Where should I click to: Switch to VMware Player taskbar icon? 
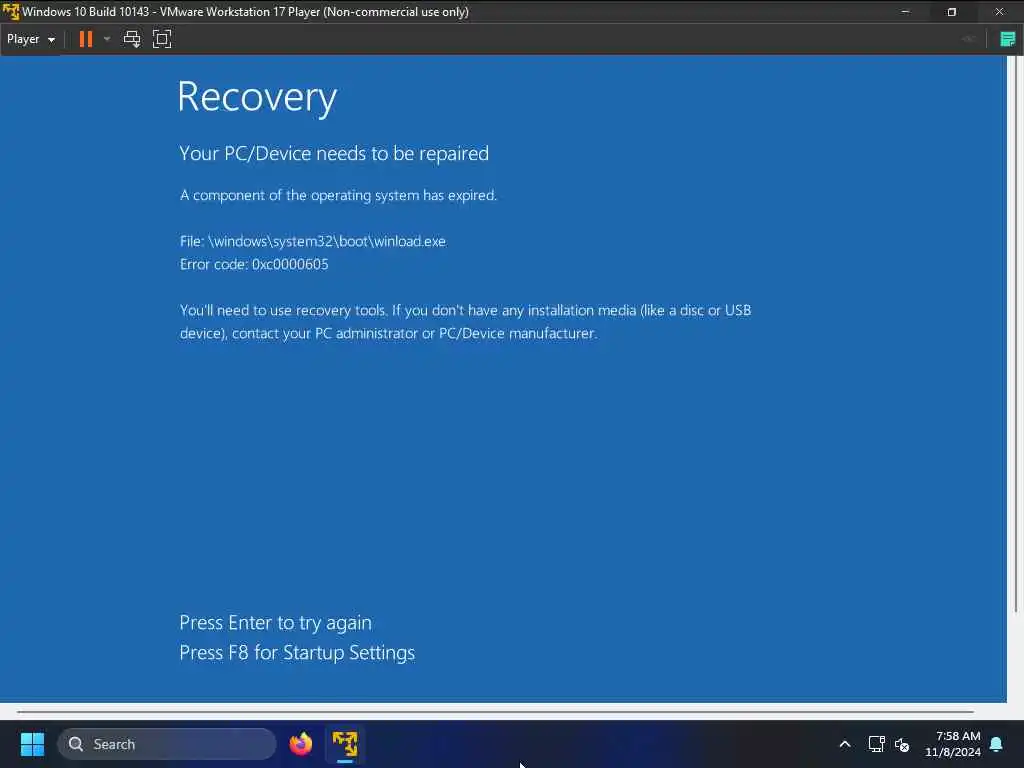pos(345,744)
